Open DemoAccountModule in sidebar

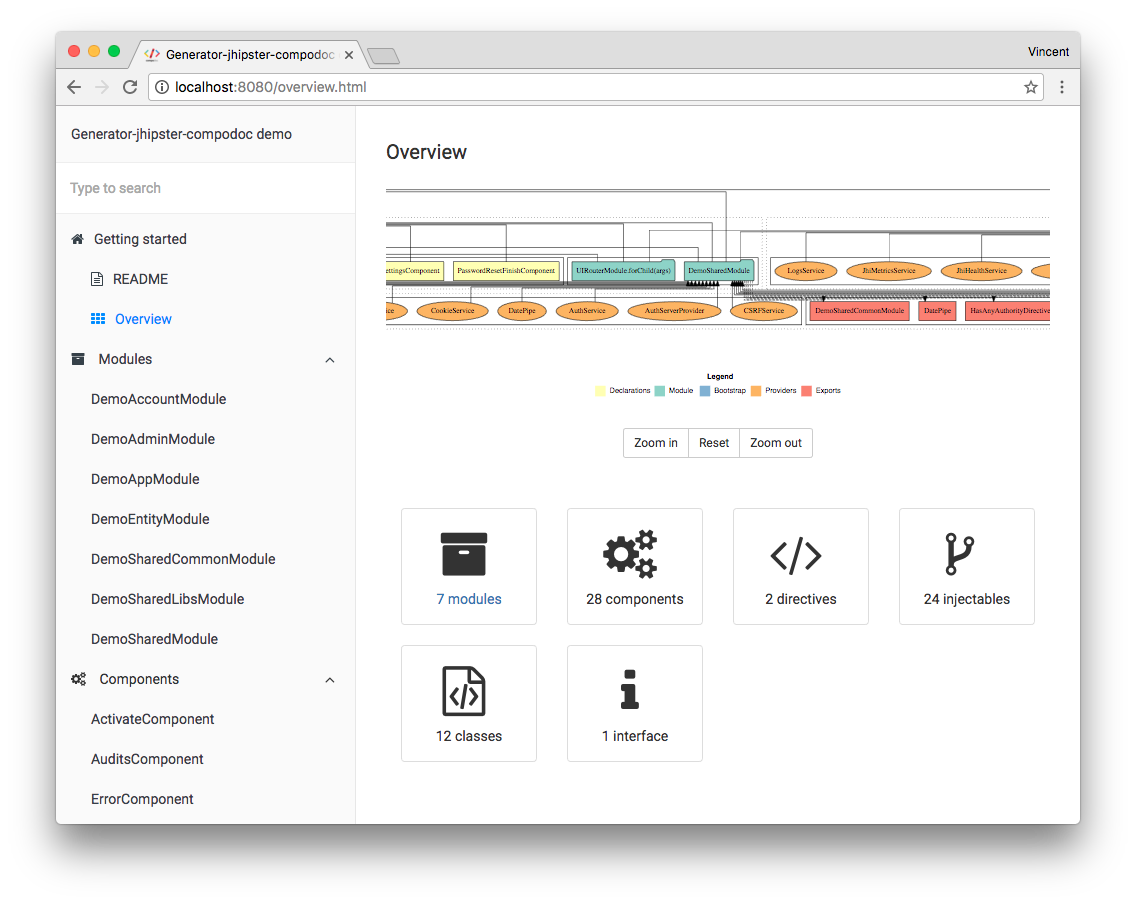(x=159, y=399)
